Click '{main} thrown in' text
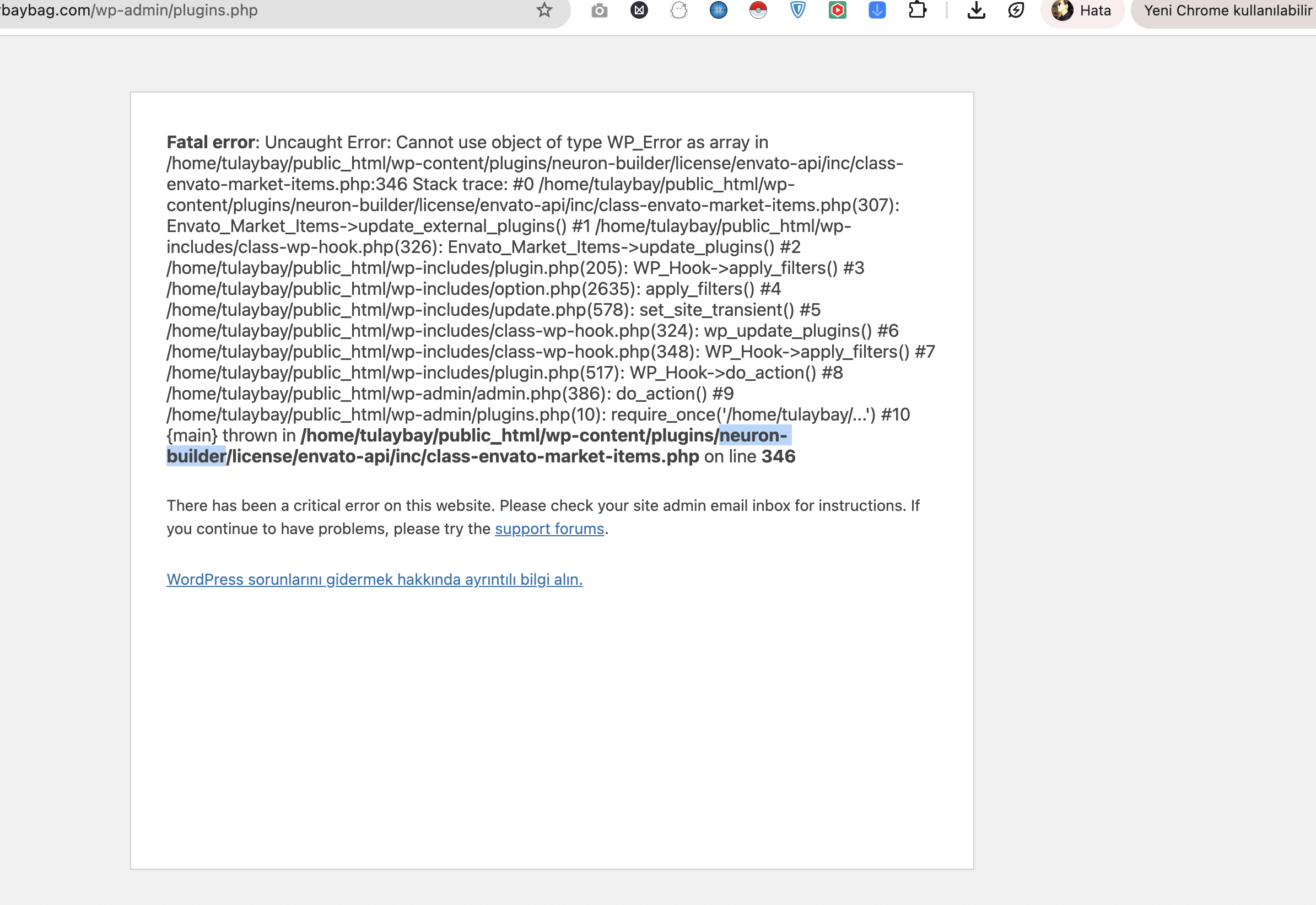1316x905 pixels. click(x=231, y=435)
